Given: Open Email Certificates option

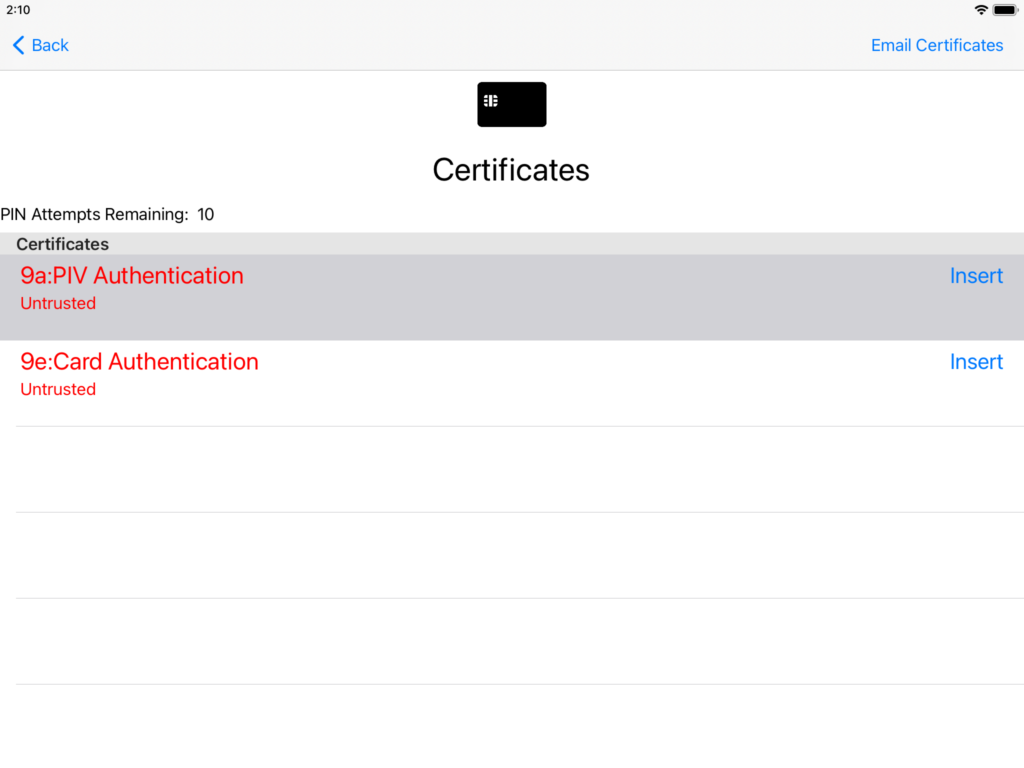Looking at the screenshot, I should tap(936, 45).
